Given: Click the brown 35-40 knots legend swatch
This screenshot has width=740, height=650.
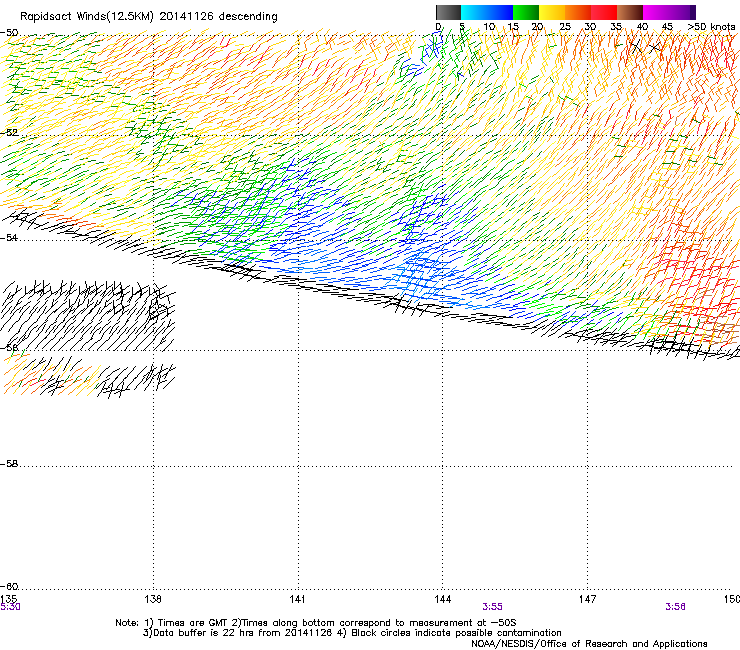Looking at the screenshot, I should pos(630,12).
